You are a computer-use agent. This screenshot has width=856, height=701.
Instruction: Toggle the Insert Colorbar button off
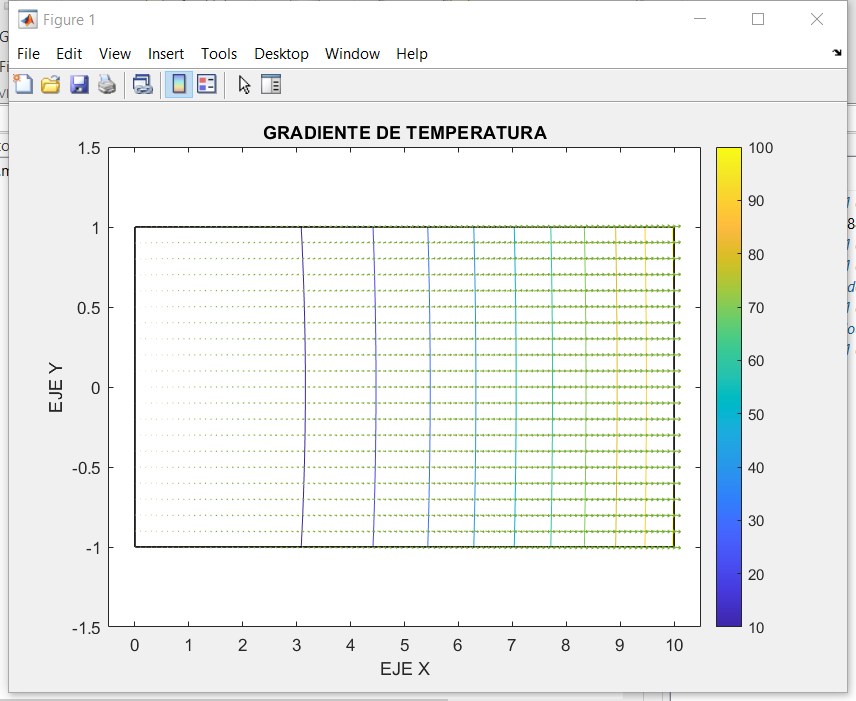coord(179,85)
